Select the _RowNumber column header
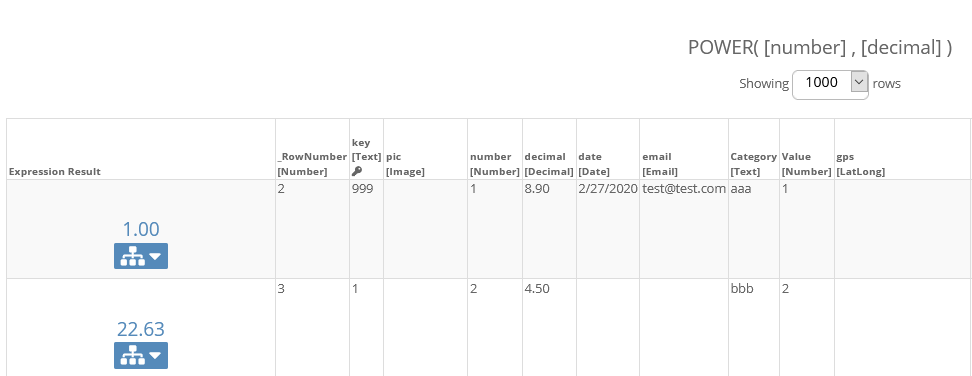The height and width of the screenshot is (376, 972). coord(312,164)
